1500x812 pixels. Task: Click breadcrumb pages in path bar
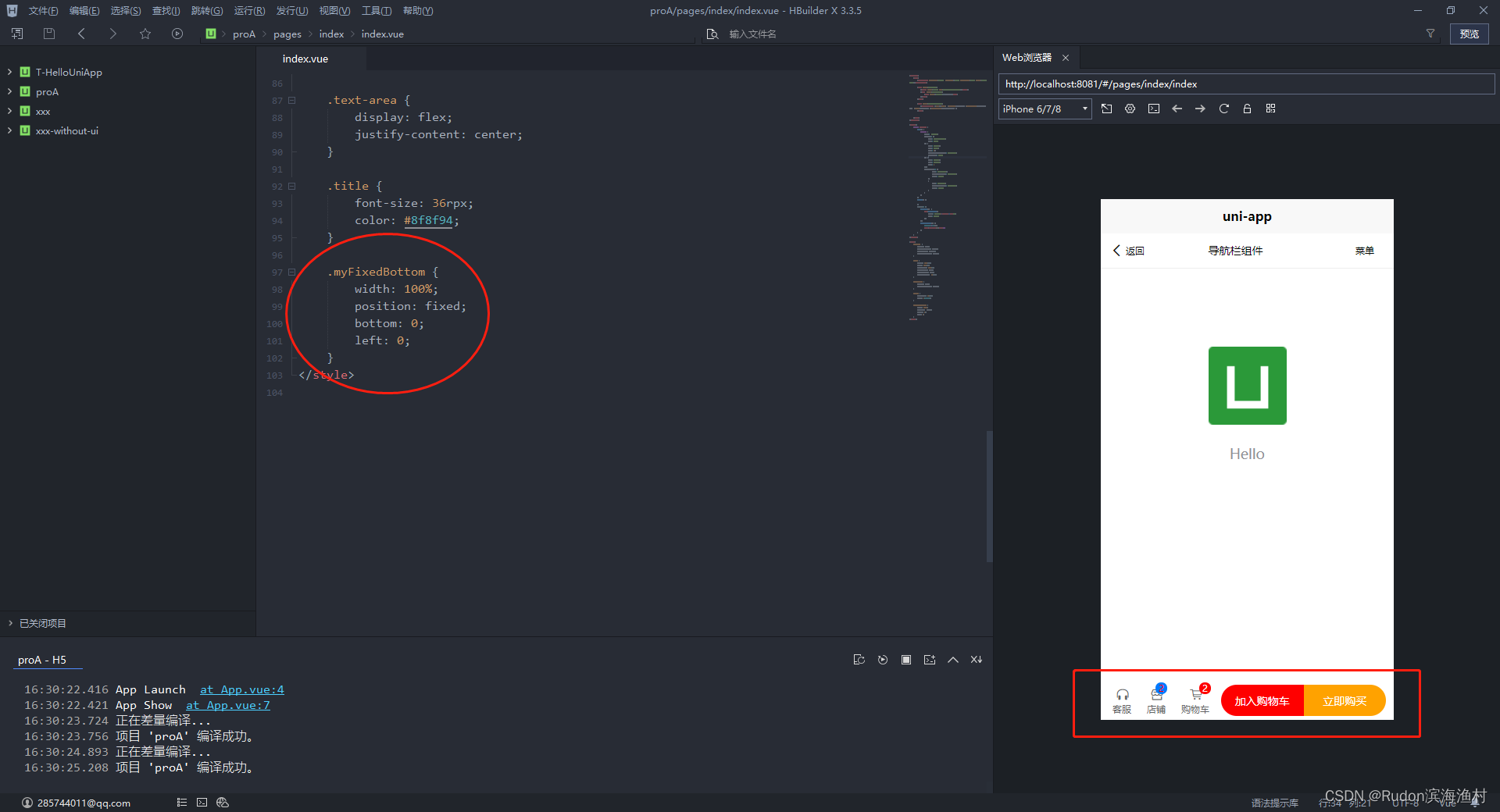(x=287, y=34)
